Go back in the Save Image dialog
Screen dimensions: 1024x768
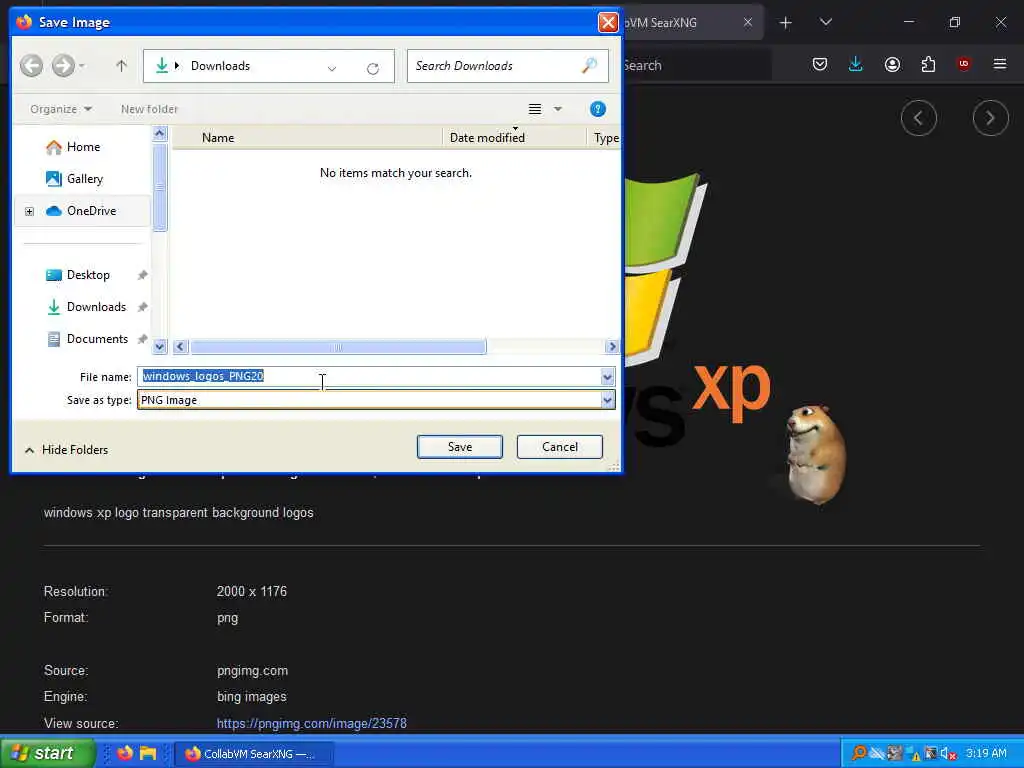(31, 65)
